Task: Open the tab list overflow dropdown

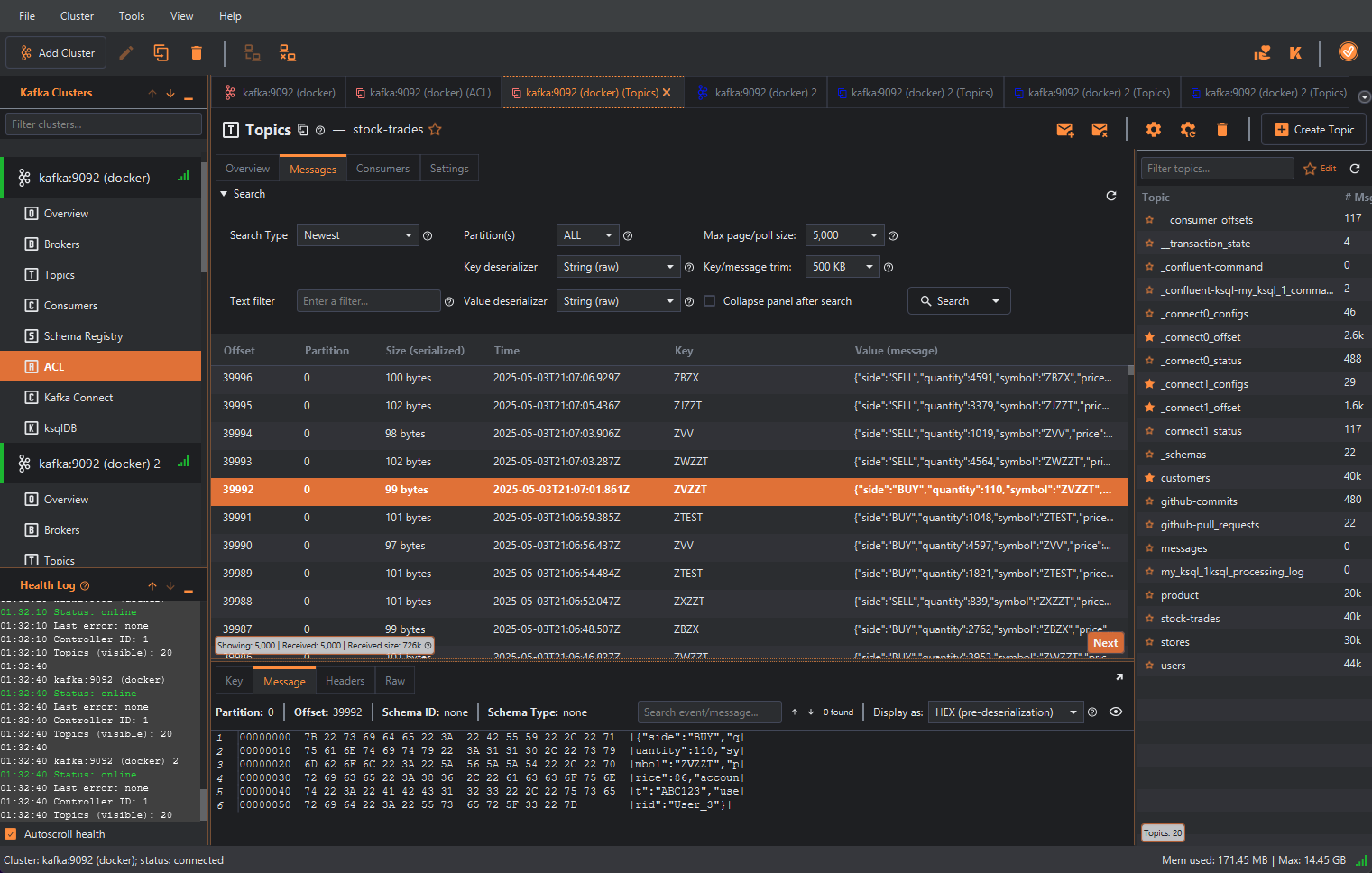Action: coord(1364,96)
